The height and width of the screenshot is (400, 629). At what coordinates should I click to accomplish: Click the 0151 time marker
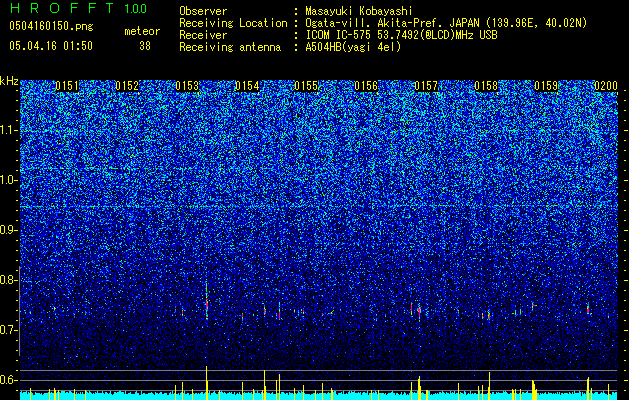pos(67,86)
